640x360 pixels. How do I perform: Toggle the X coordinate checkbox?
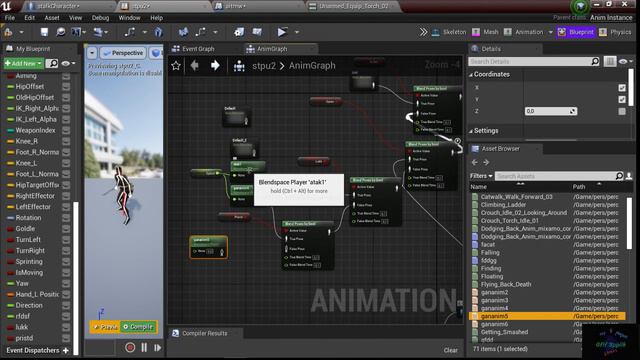coord(622,88)
